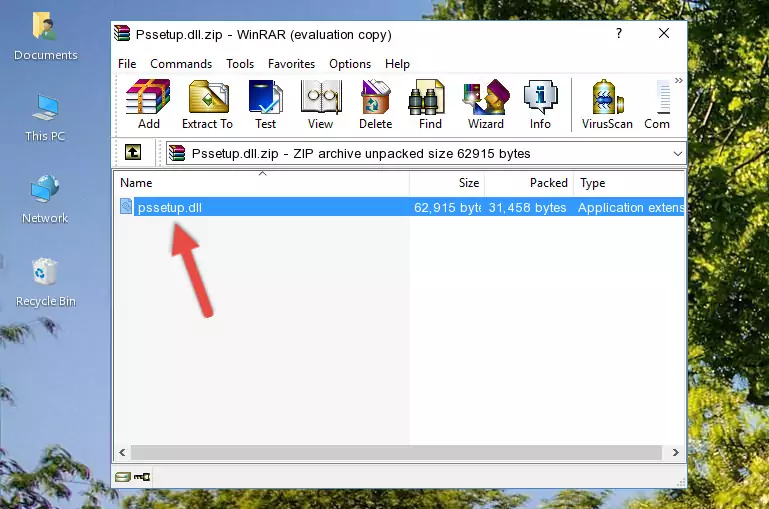The width and height of the screenshot is (769, 509).
Task: Sort by the Size column header
Action: (x=447, y=183)
